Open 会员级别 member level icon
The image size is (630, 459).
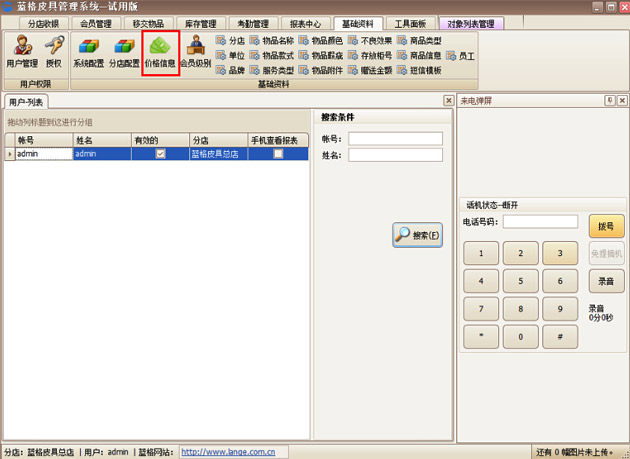tap(196, 52)
